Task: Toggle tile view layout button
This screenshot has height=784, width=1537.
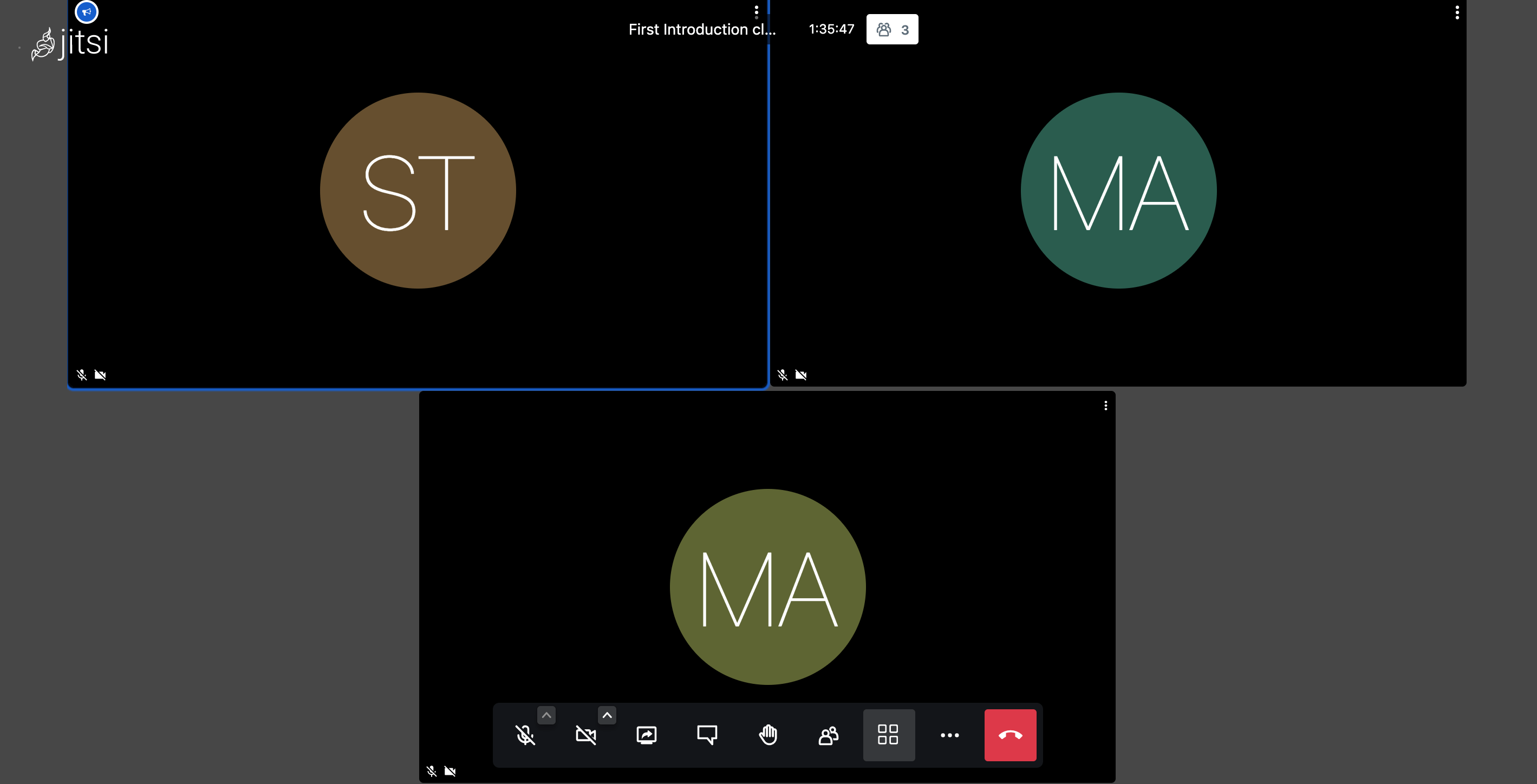Action: click(x=888, y=735)
